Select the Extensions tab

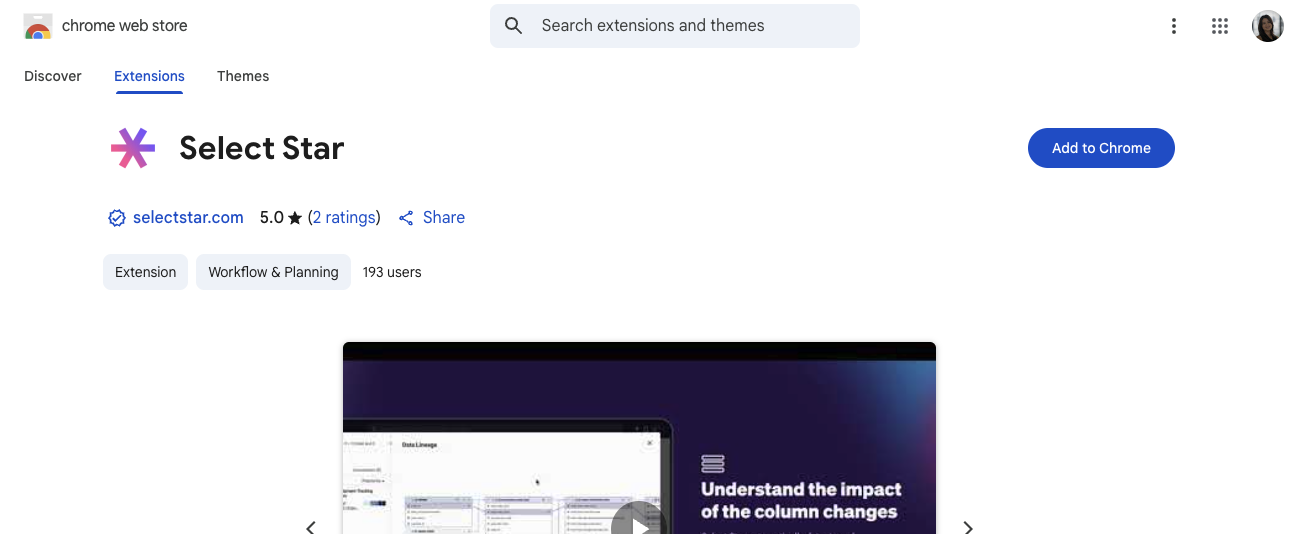tap(149, 76)
